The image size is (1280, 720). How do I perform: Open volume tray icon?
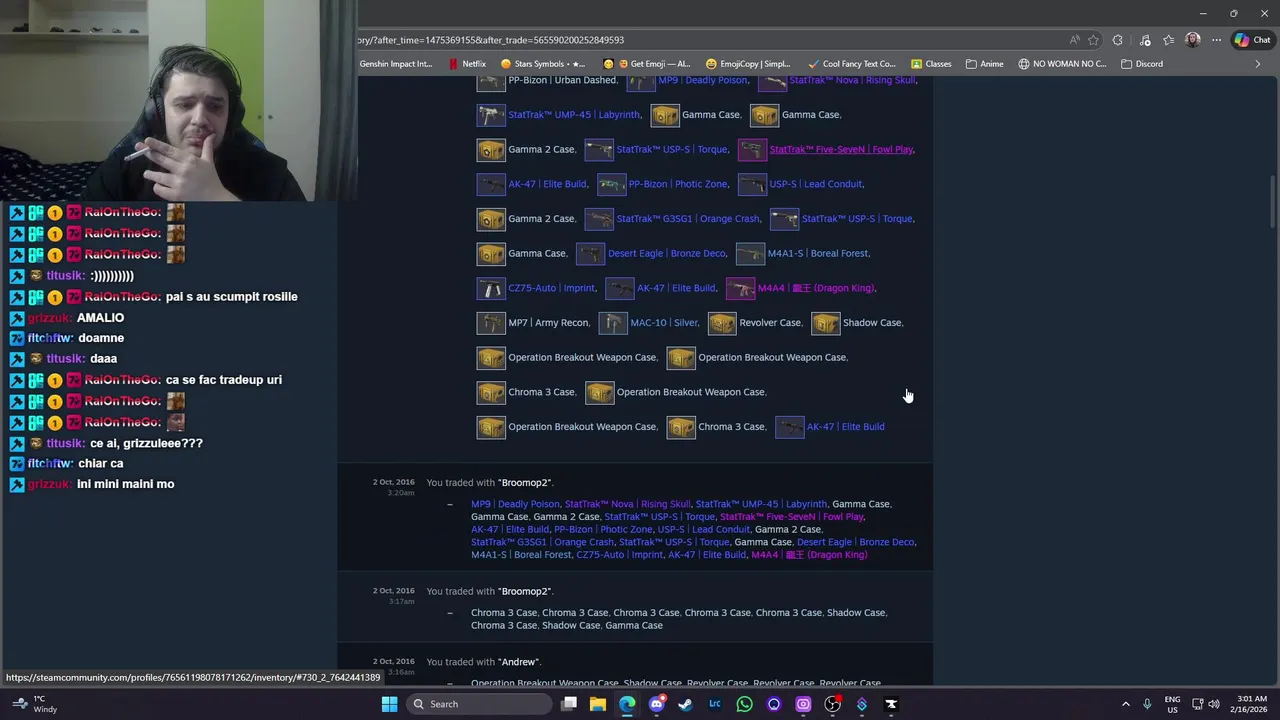point(1214,704)
